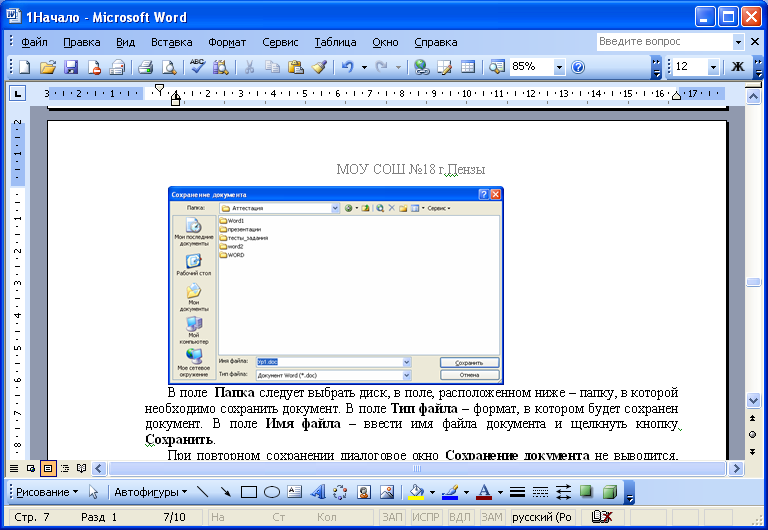768x530 pixels.
Task: Select the Rectangle drawing tool
Action: click(249, 492)
